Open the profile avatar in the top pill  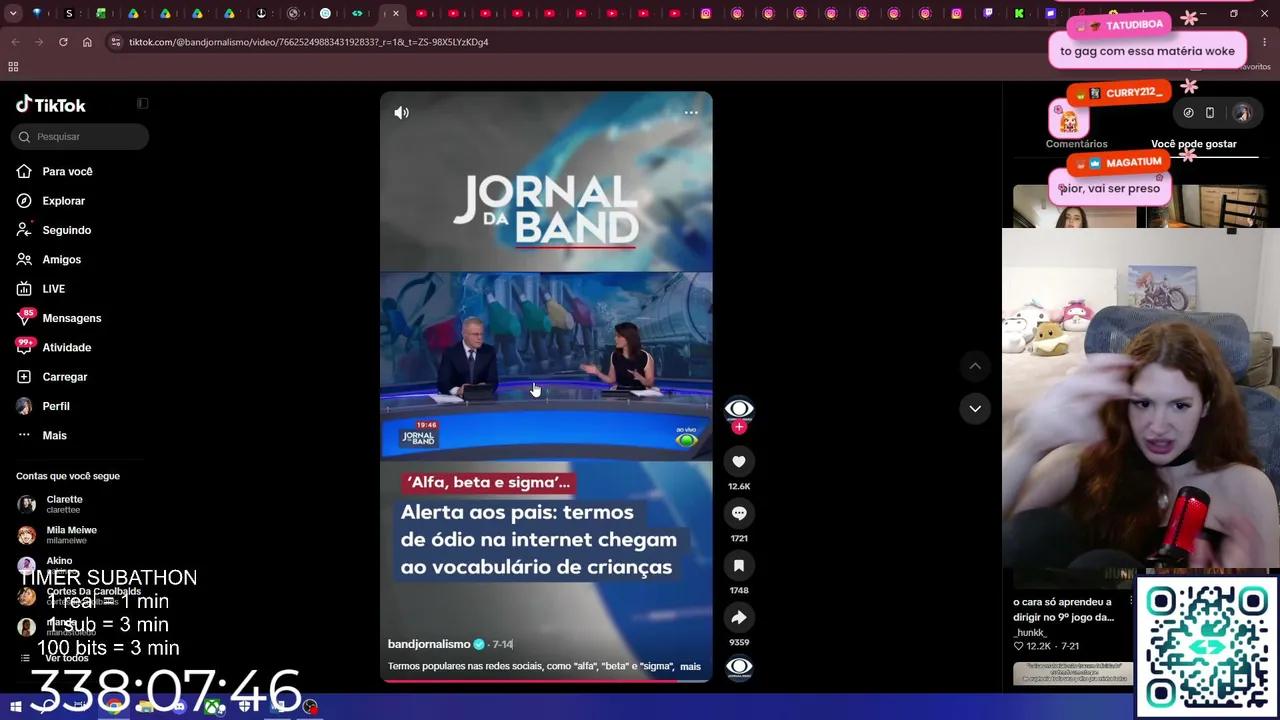click(1242, 113)
